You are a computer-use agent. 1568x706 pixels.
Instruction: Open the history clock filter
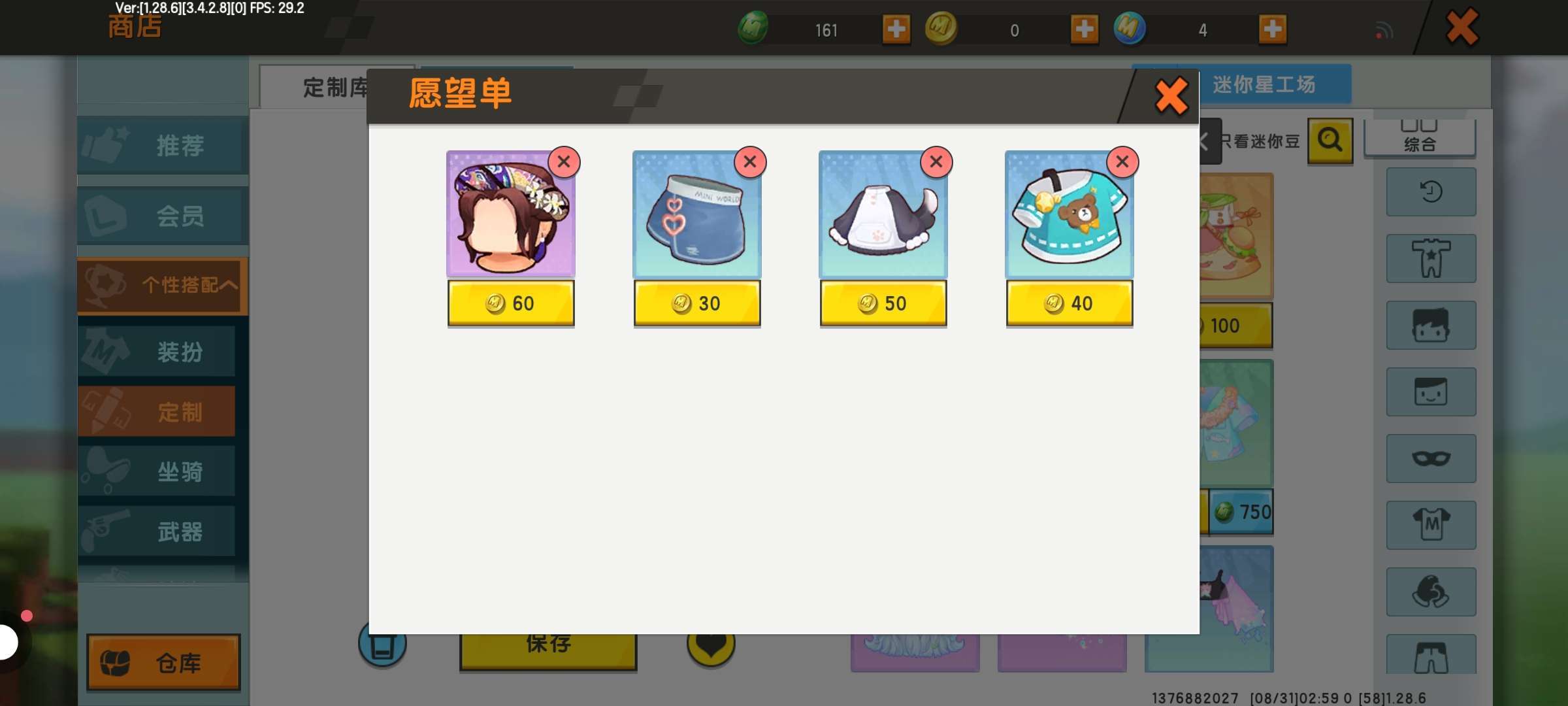(1431, 192)
